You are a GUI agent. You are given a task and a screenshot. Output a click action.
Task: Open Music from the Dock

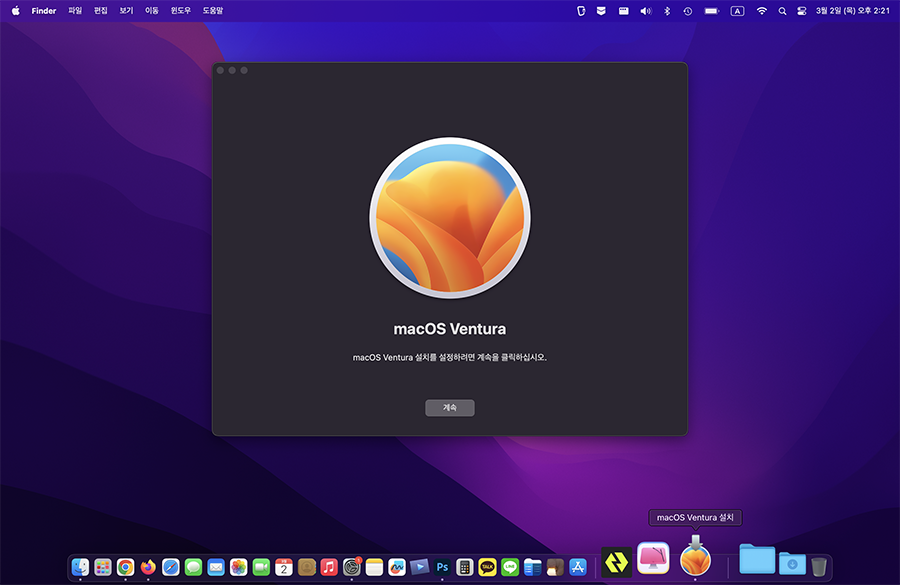(329, 567)
